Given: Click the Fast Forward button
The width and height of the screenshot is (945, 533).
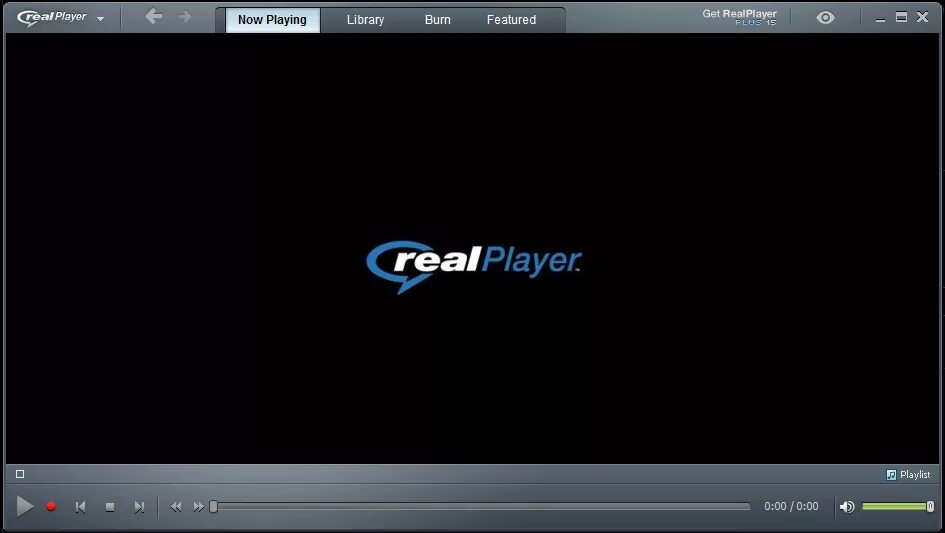Looking at the screenshot, I should tap(198, 507).
